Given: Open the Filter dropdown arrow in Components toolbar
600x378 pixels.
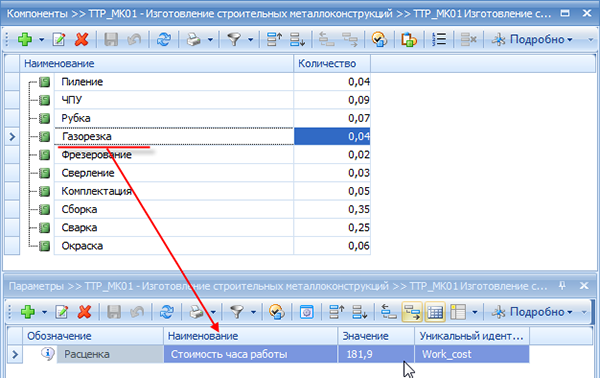Looking at the screenshot, I should 250,39.
